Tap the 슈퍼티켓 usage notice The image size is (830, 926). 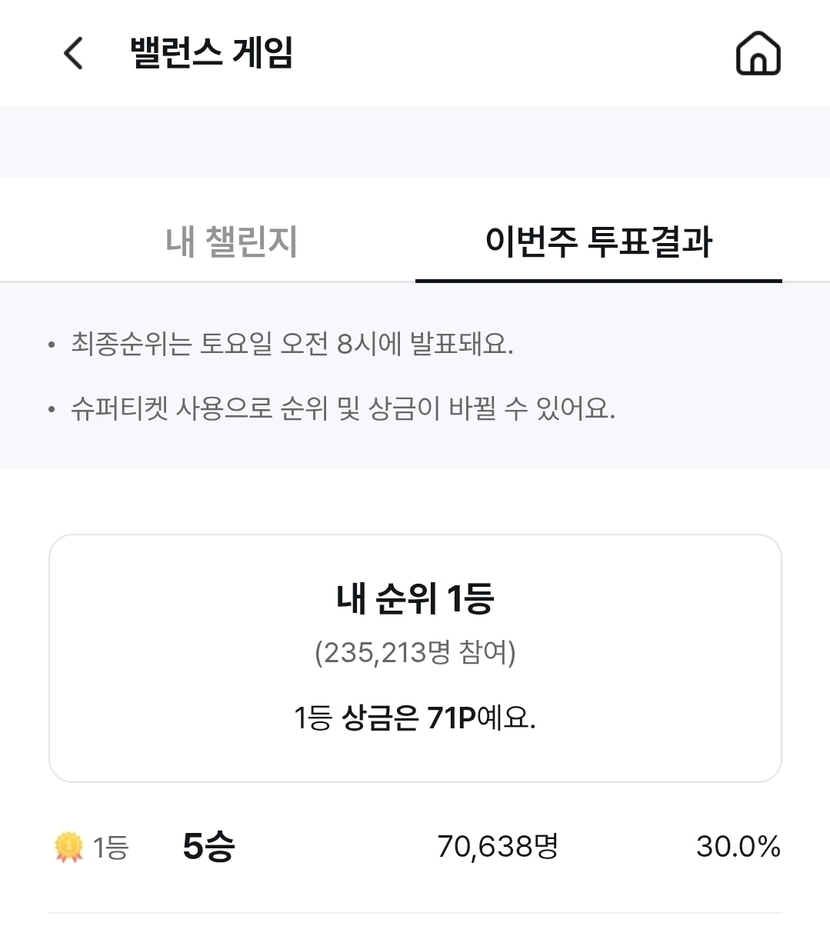342,409
